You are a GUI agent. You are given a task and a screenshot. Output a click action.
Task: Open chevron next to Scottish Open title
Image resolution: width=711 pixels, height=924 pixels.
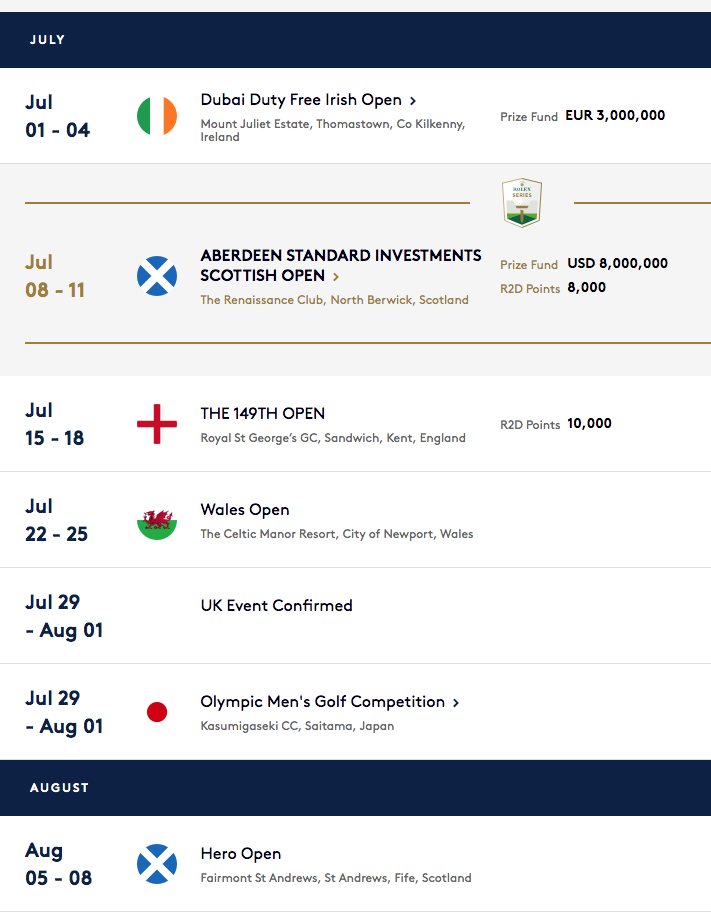pyautogui.click(x=336, y=276)
